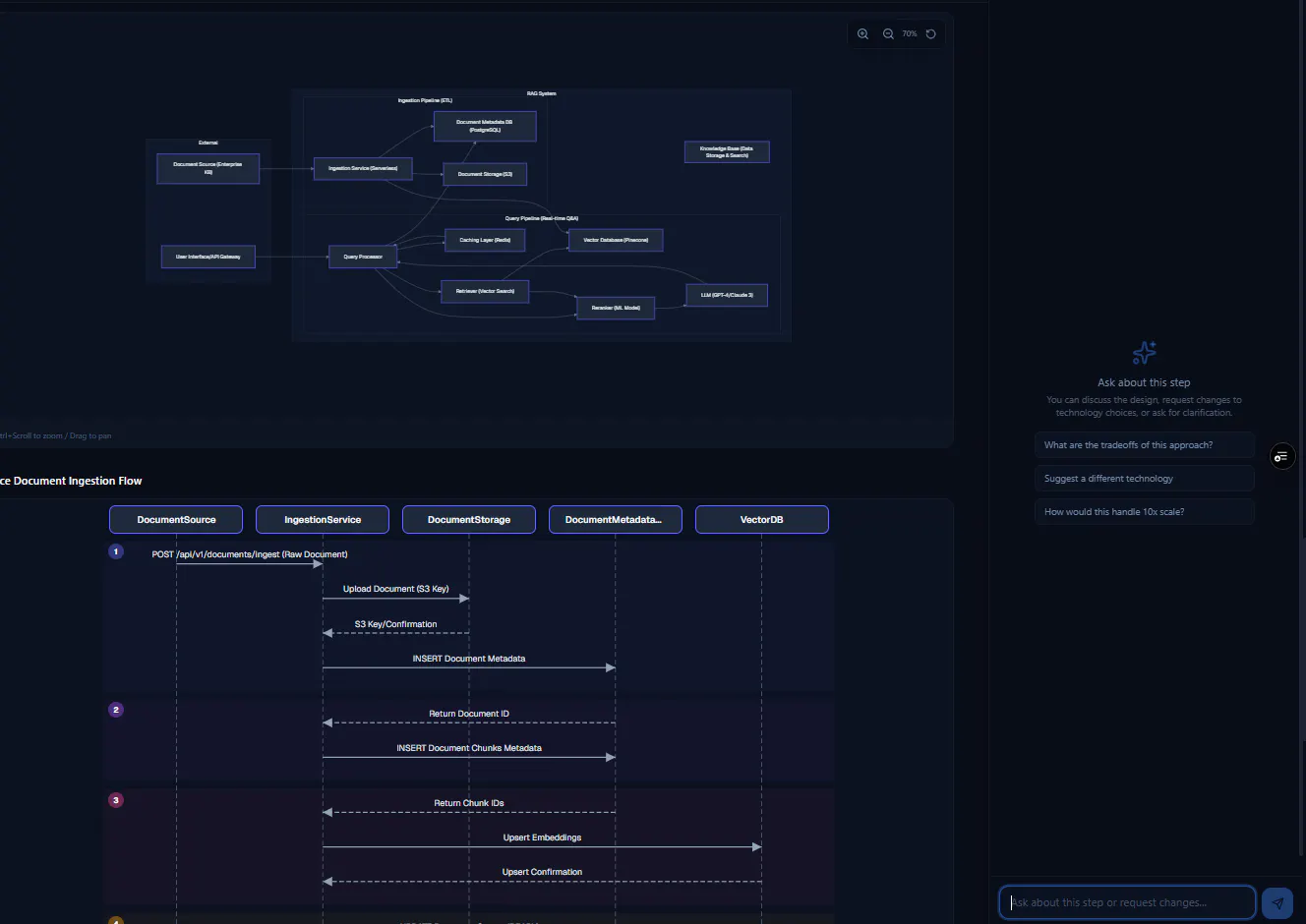Focus the 'Ask about this step' input field
This screenshot has height=924, width=1306.
click(1127, 902)
